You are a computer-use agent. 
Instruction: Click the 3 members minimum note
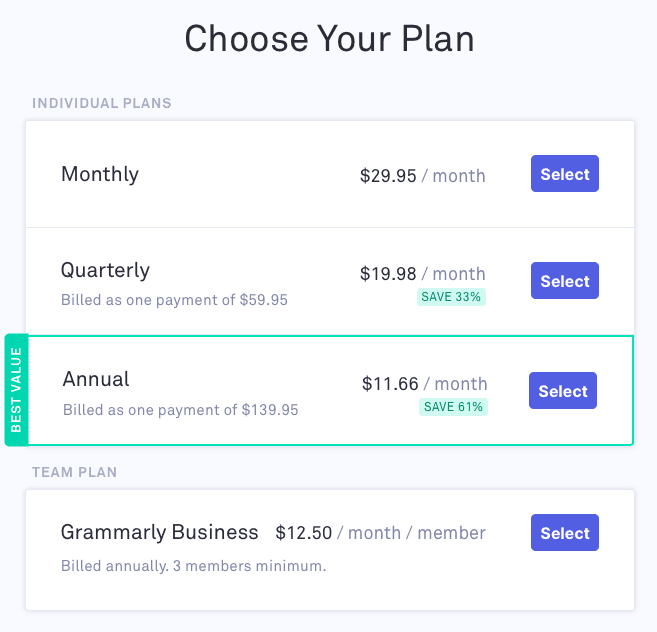193,566
